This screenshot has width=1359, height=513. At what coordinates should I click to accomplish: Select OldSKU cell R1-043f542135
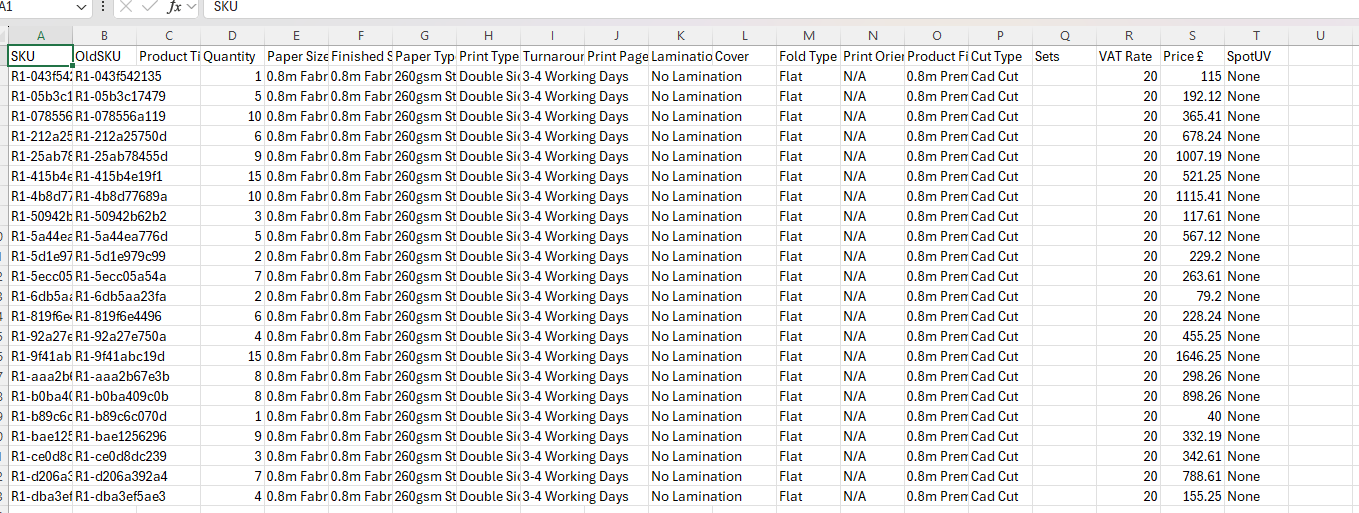tap(104, 76)
